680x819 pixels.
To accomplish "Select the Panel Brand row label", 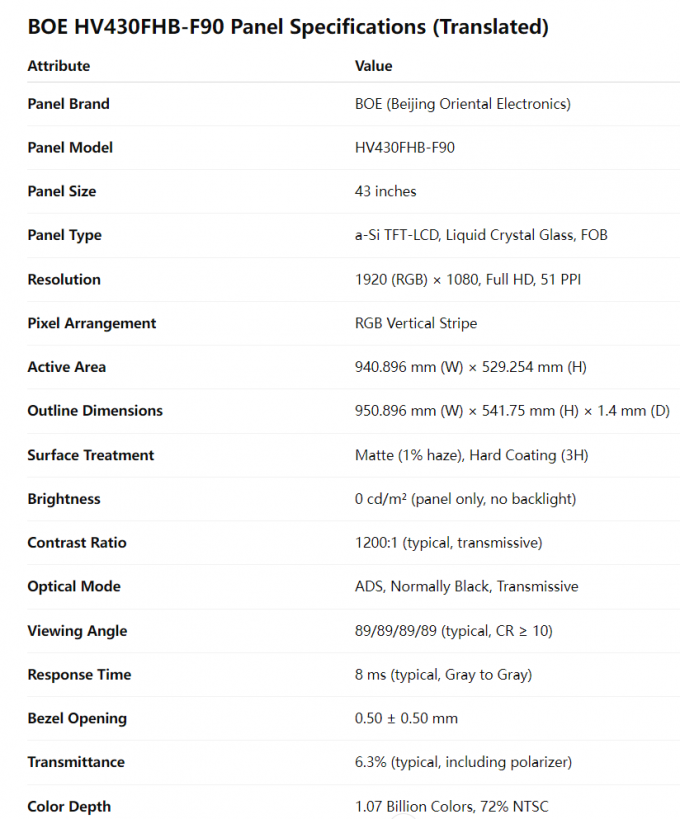I will coord(68,104).
